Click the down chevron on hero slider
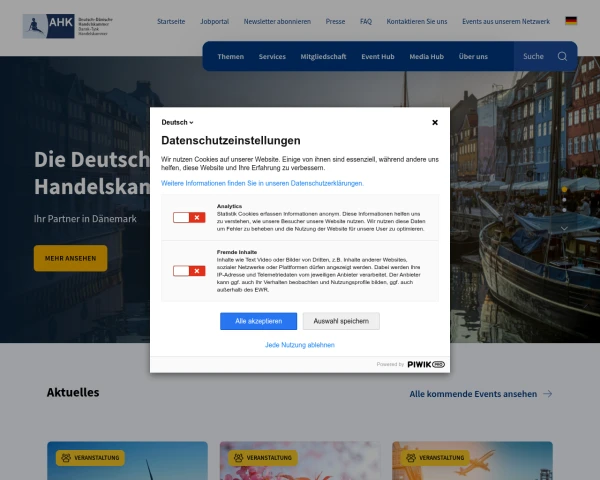The image size is (600, 480). point(564,228)
